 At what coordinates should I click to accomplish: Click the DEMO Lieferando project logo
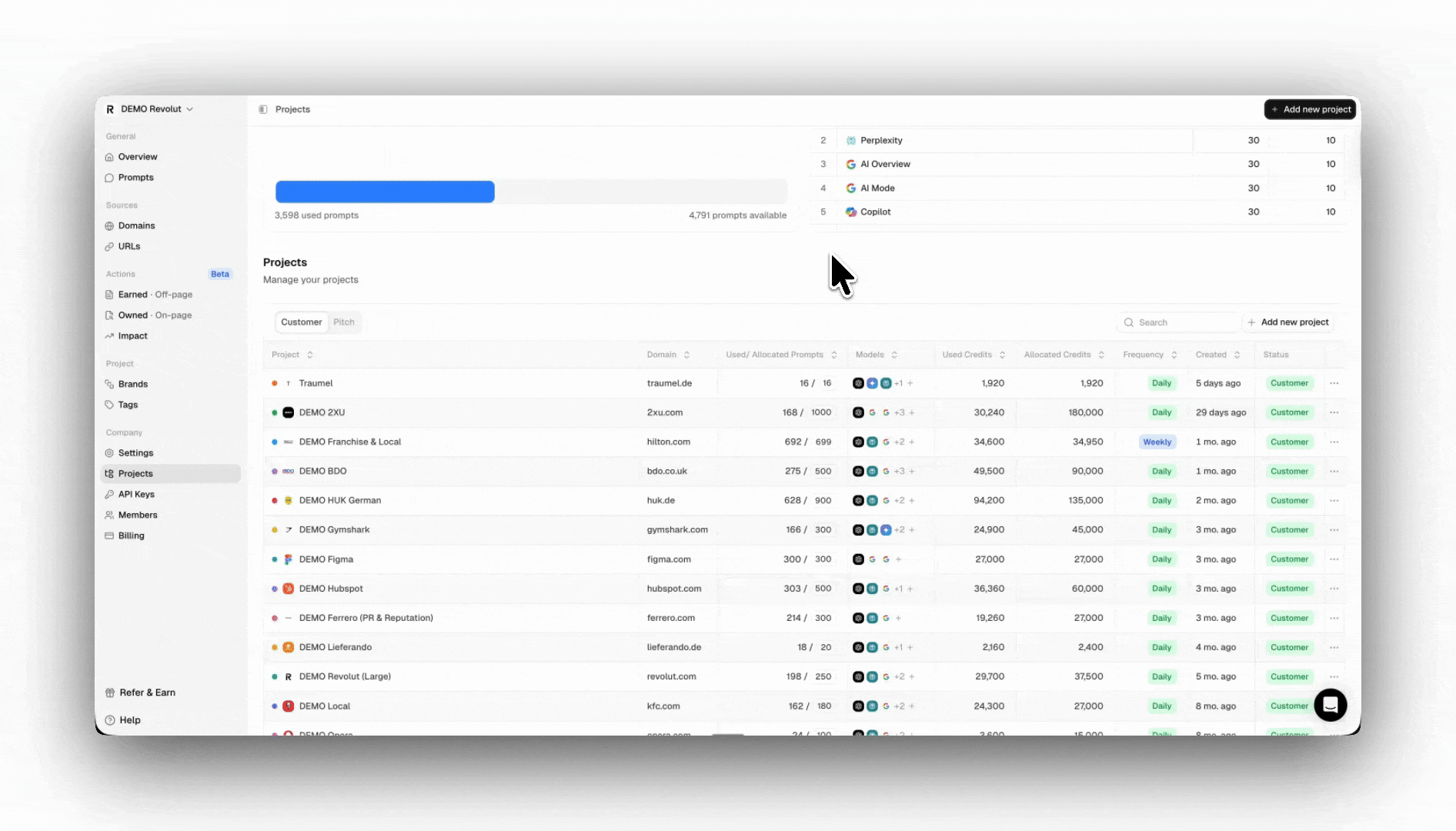289,647
